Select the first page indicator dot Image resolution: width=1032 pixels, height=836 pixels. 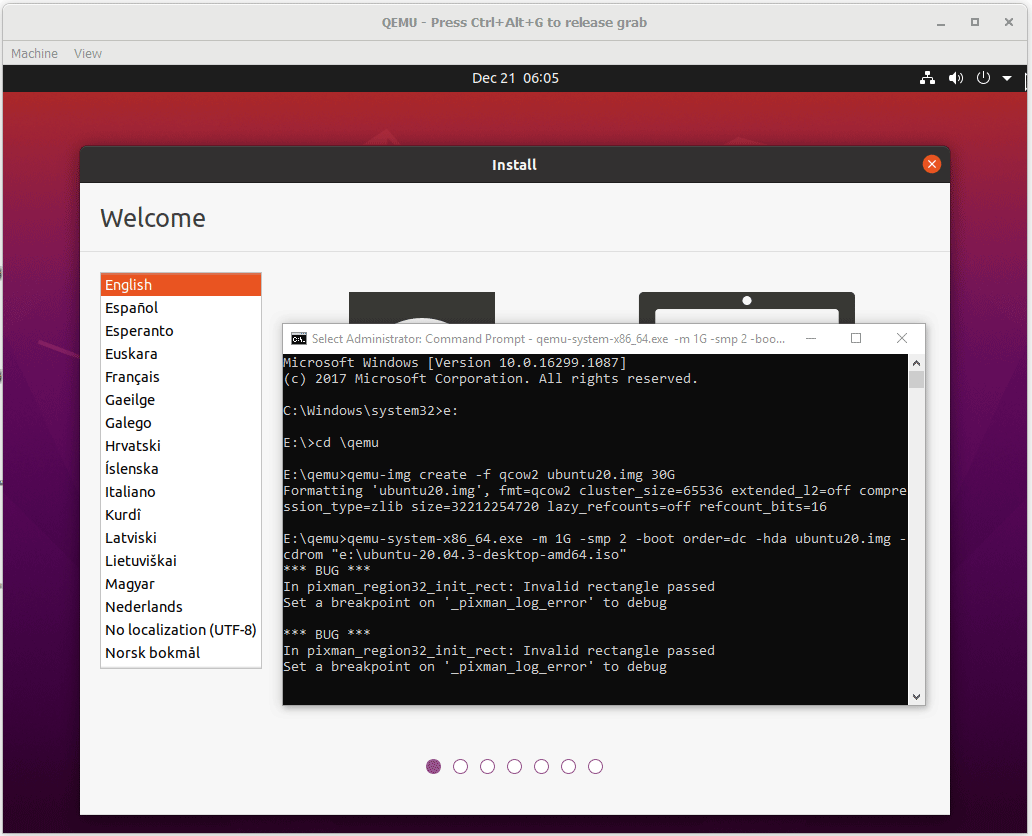pyautogui.click(x=433, y=766)
